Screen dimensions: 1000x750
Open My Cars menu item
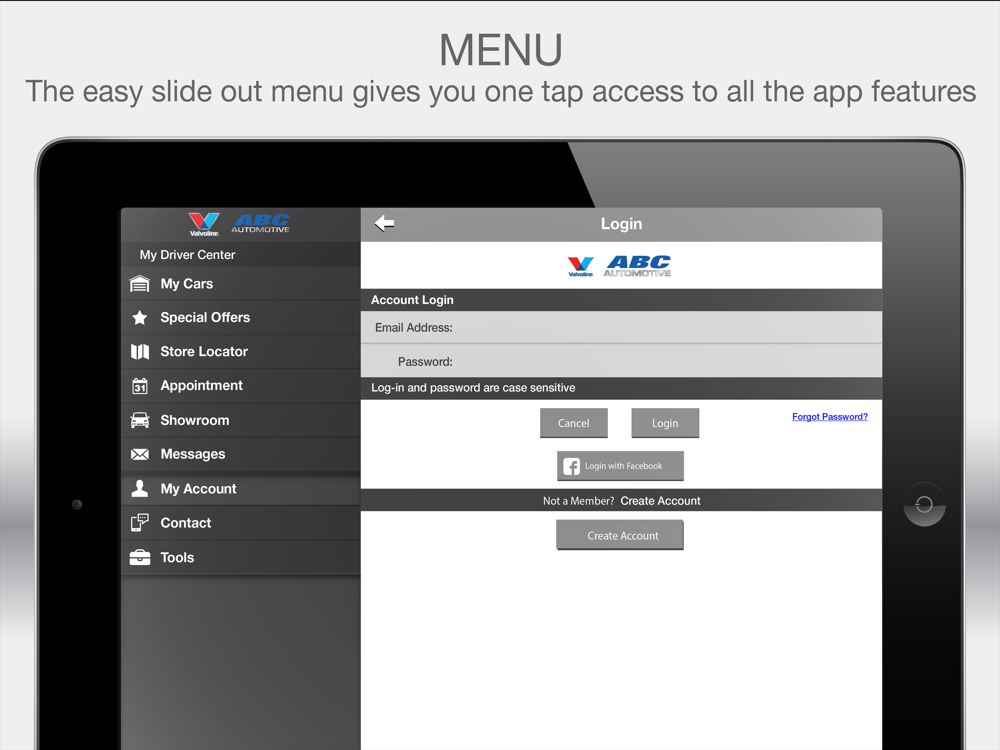tap(241, 284)
